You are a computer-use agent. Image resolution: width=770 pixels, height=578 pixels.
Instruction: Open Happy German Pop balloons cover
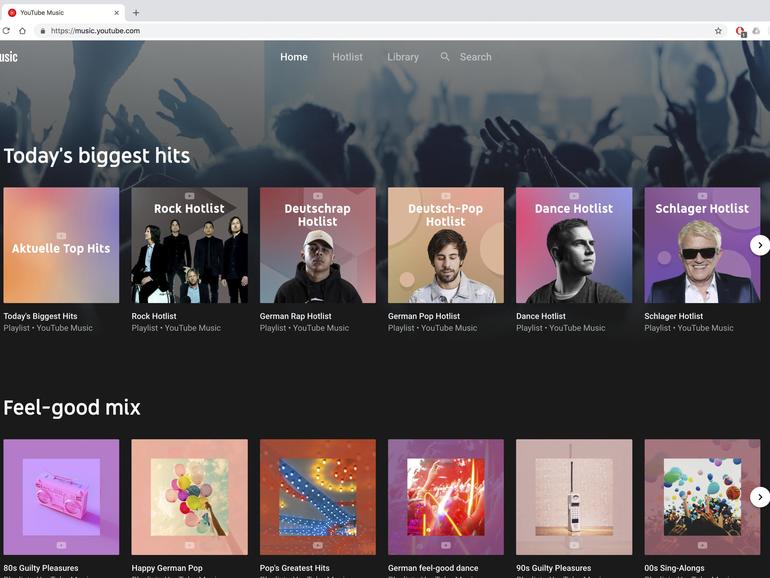[190, 497]
